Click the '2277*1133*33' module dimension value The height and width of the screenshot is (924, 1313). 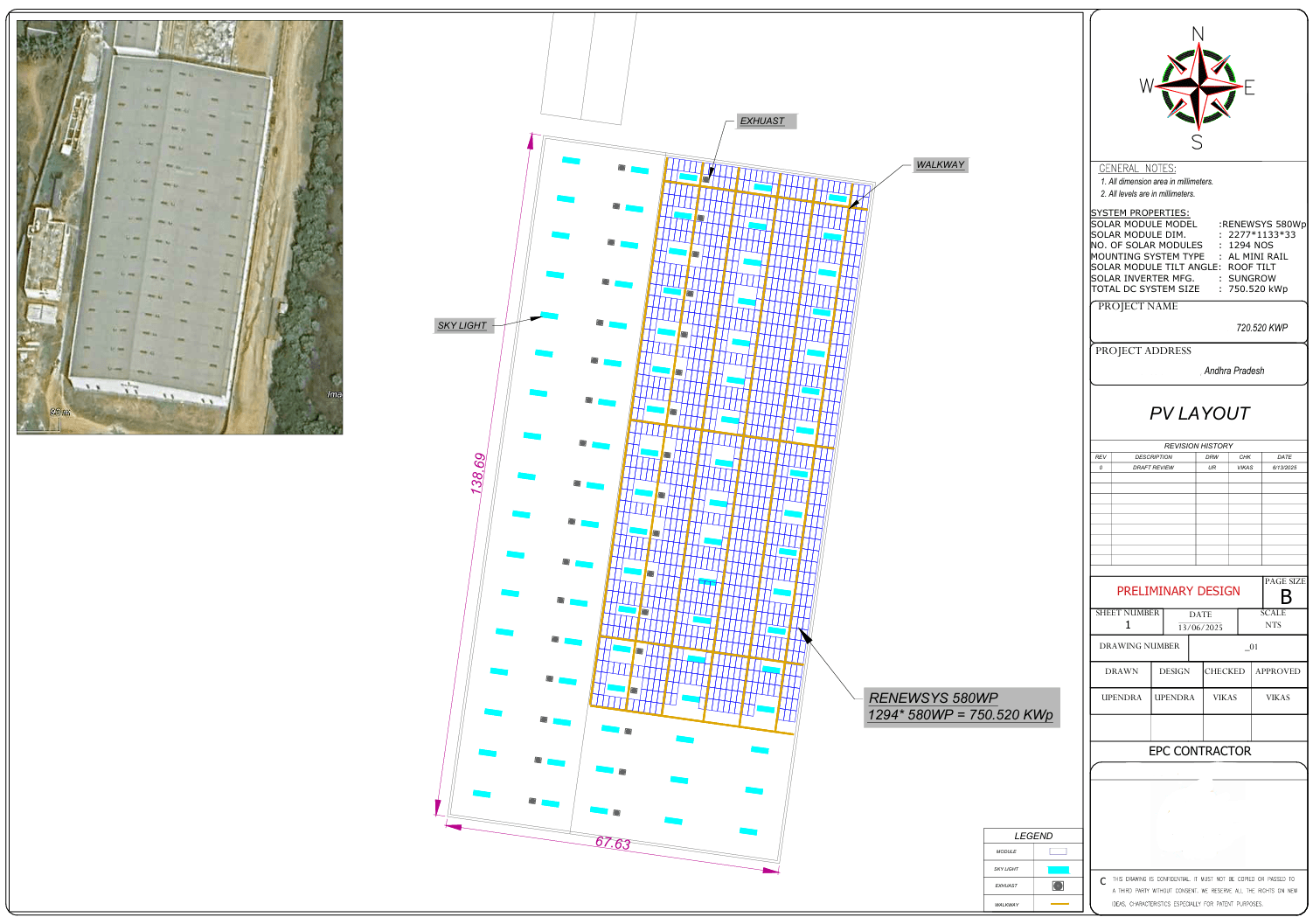pos(1262,234)
